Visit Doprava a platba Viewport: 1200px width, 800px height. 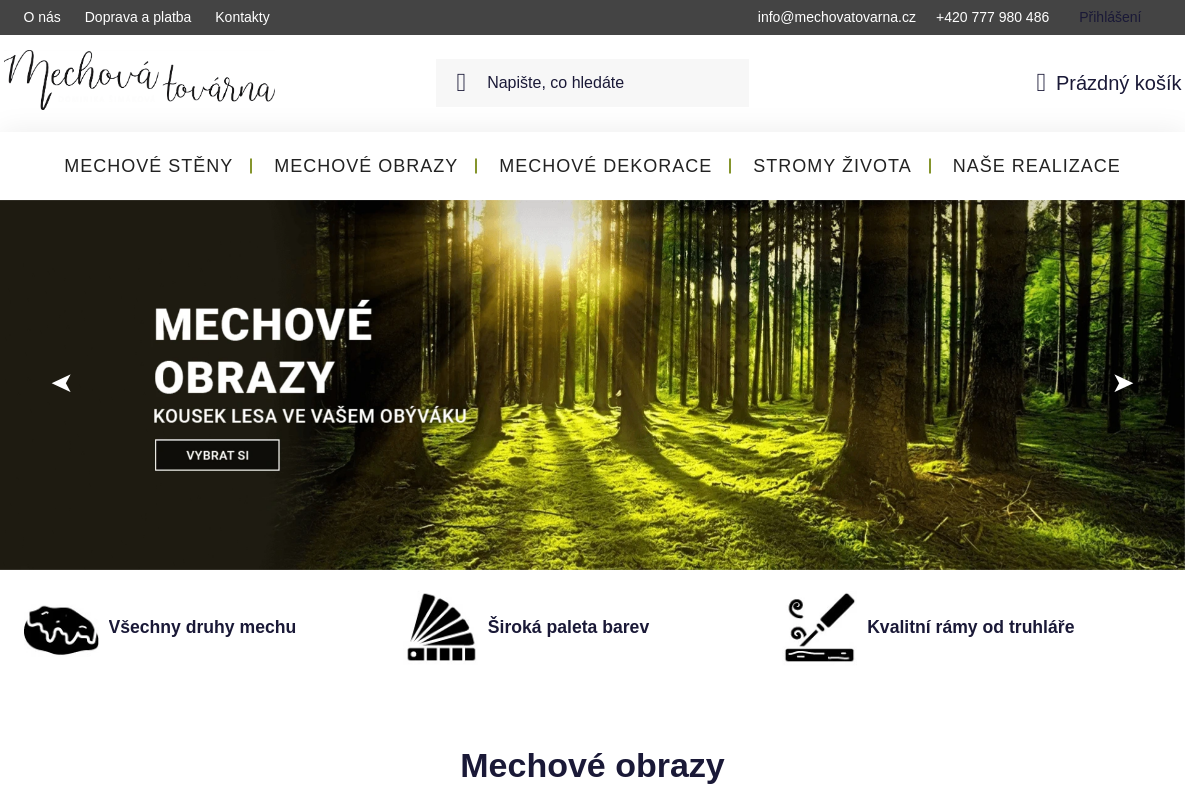tap(138, 17)
